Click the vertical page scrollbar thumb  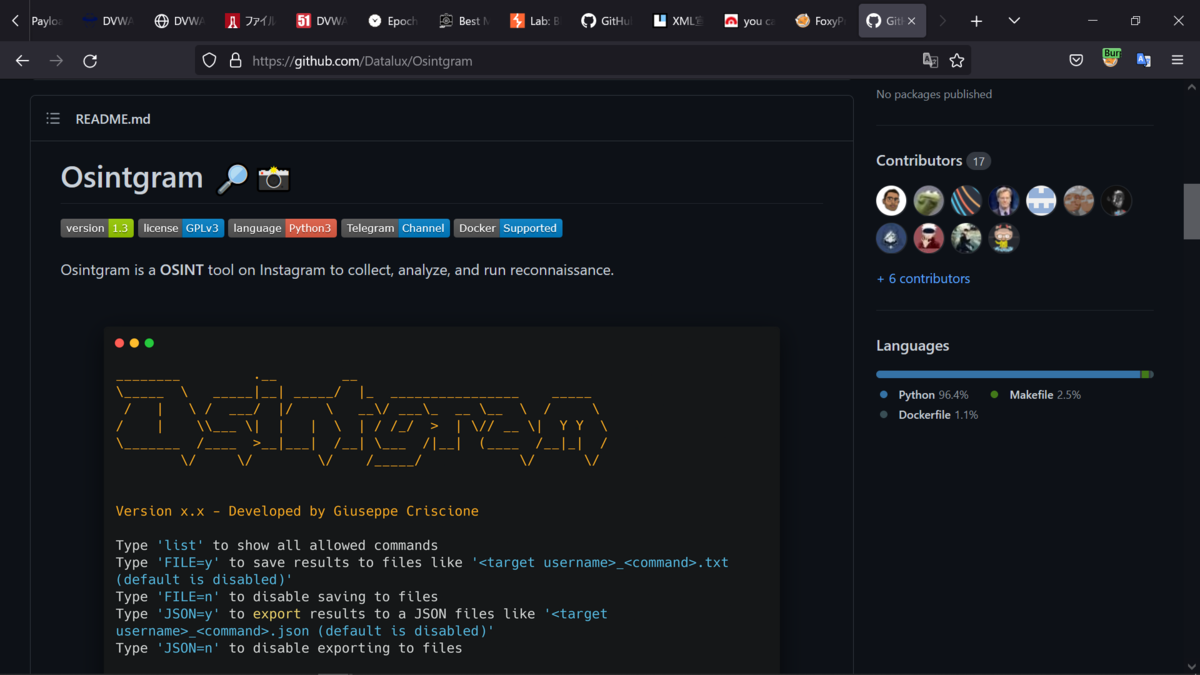pos(1191,211)
